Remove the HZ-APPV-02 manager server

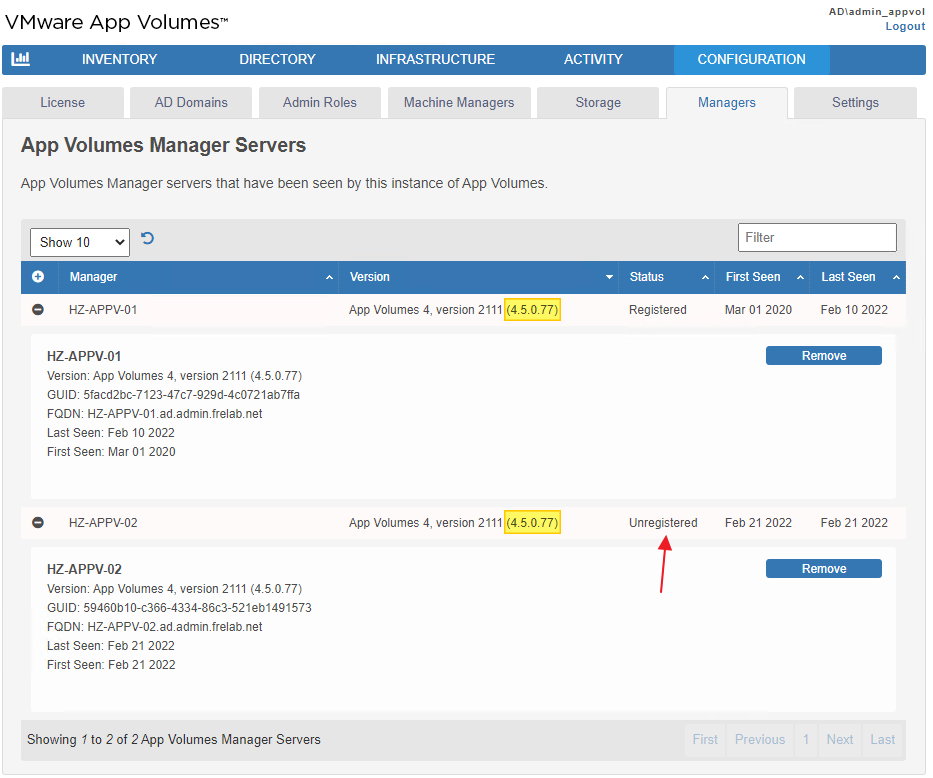pos(823,569)
